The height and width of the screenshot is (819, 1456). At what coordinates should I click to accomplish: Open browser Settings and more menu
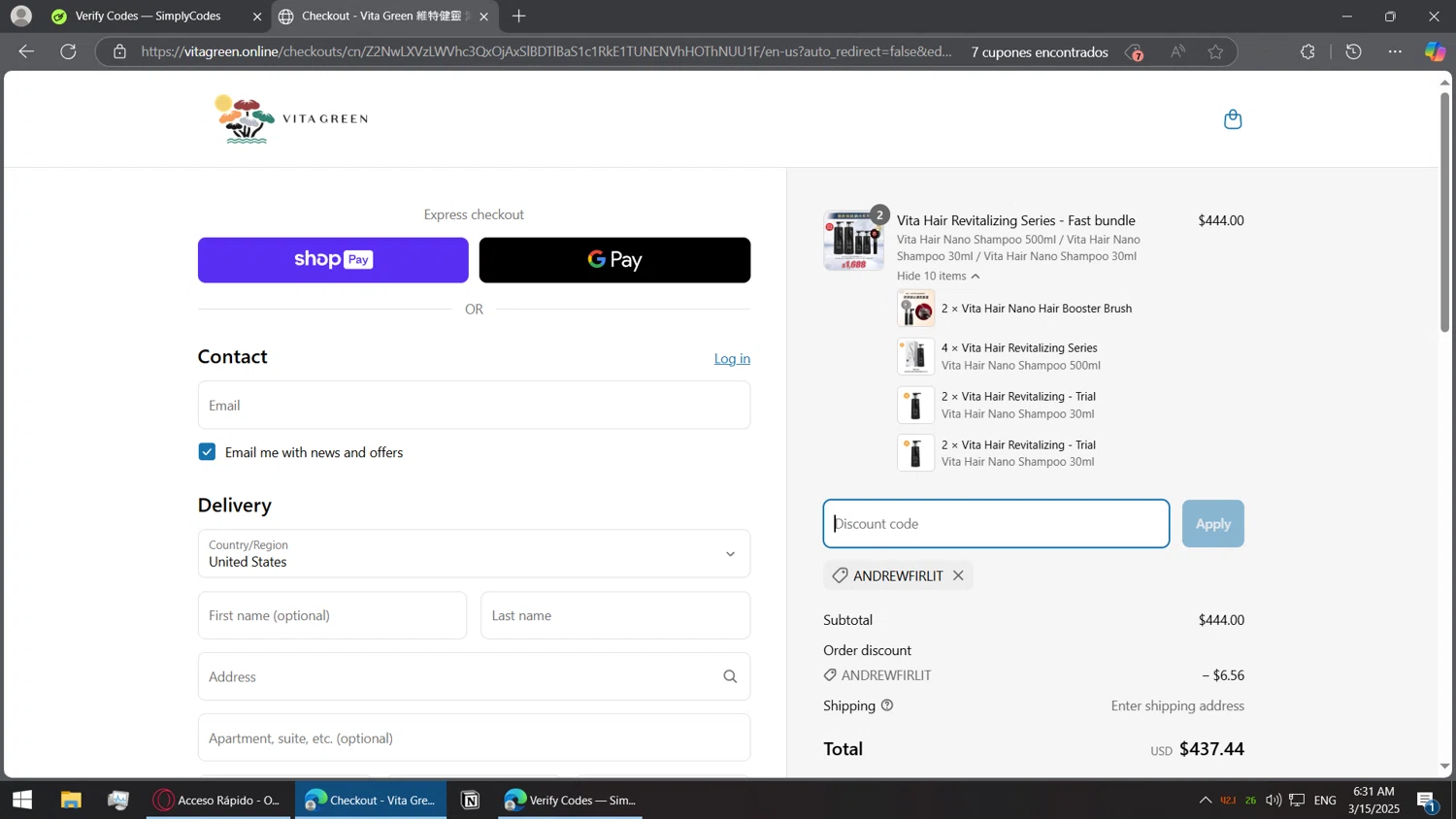(1395, 51)
